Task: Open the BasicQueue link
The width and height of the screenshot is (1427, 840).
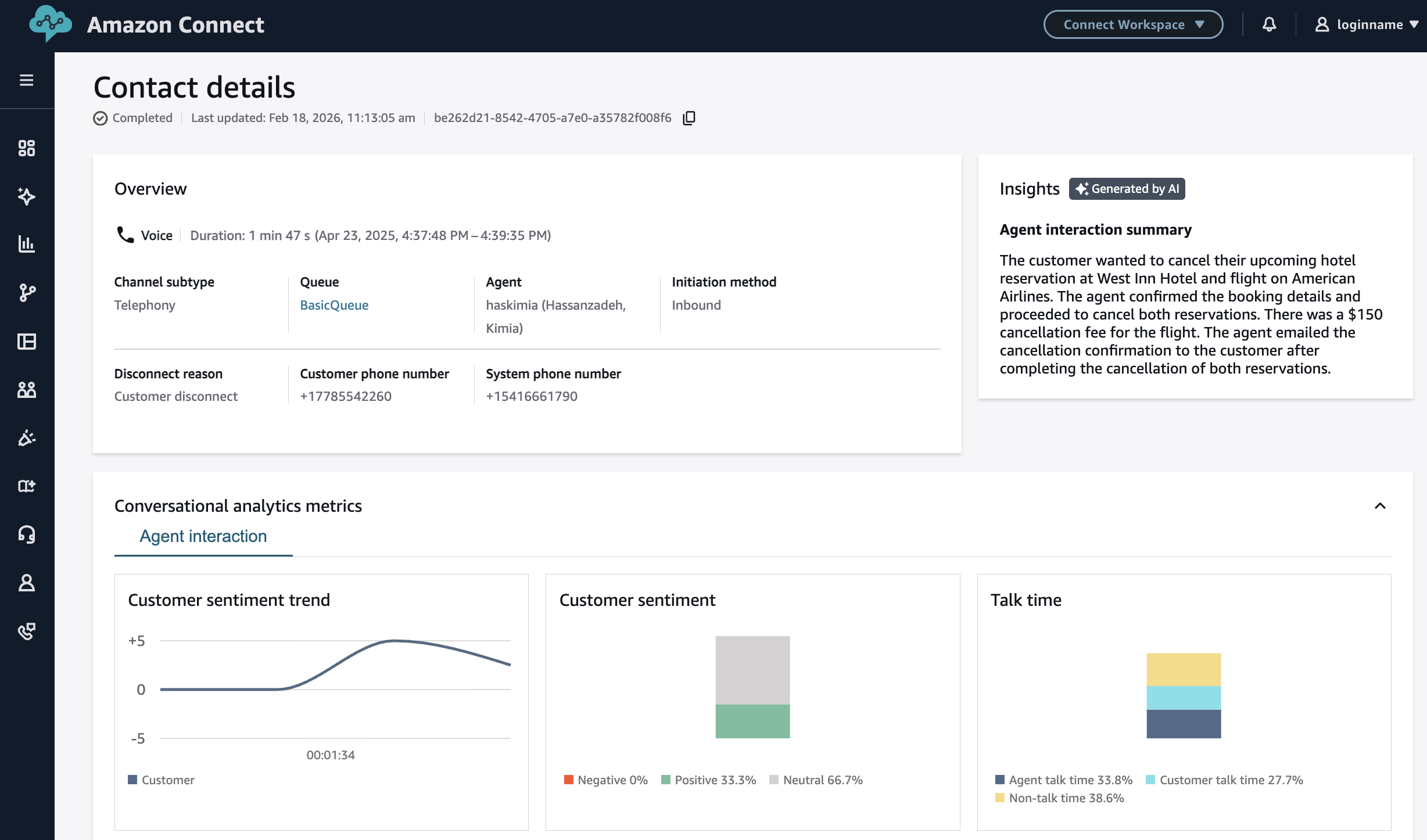Action: pos(334,305)
